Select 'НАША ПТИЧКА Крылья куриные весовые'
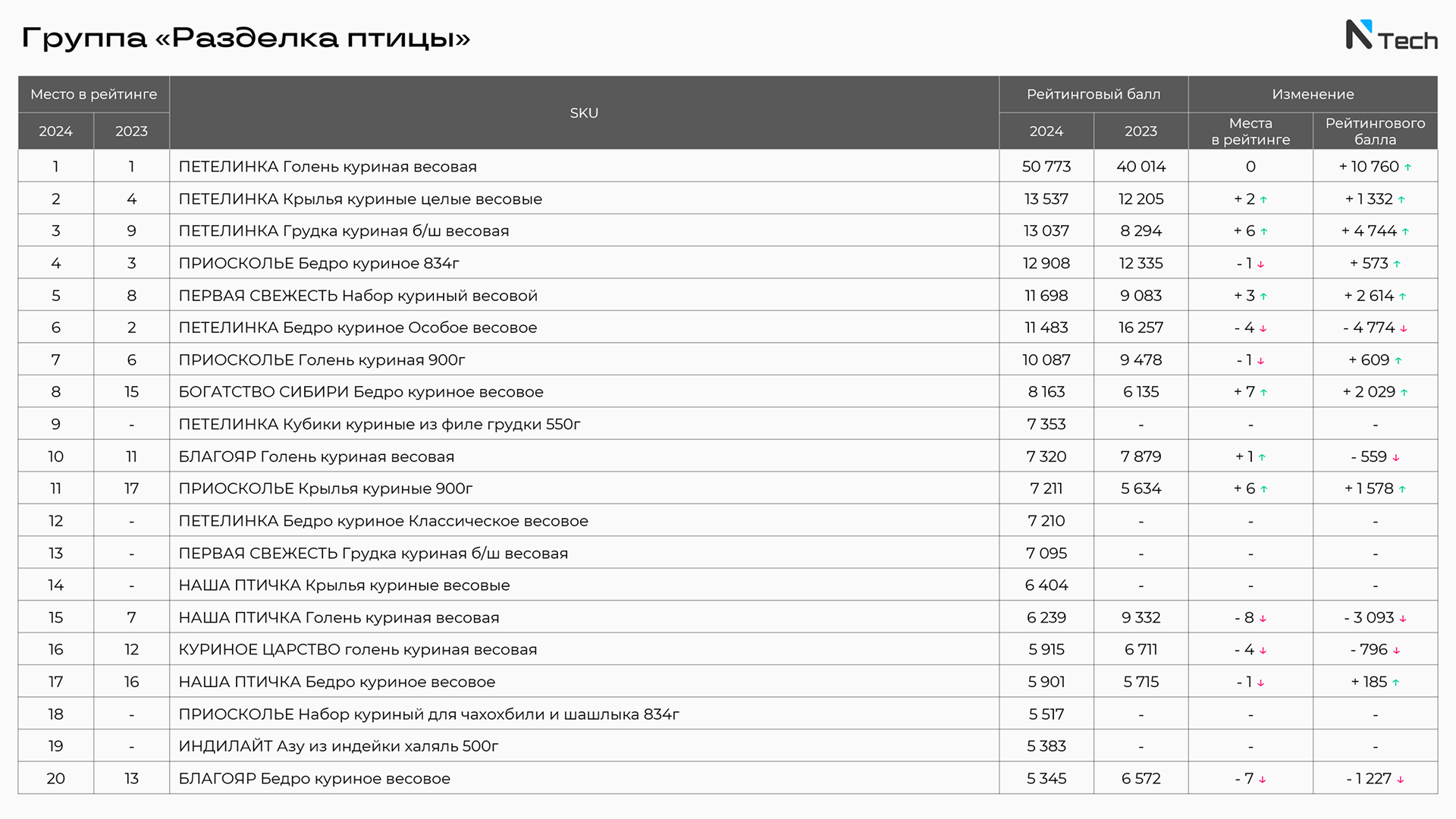Screen dimensions: 1456x819 coord(344,585)
